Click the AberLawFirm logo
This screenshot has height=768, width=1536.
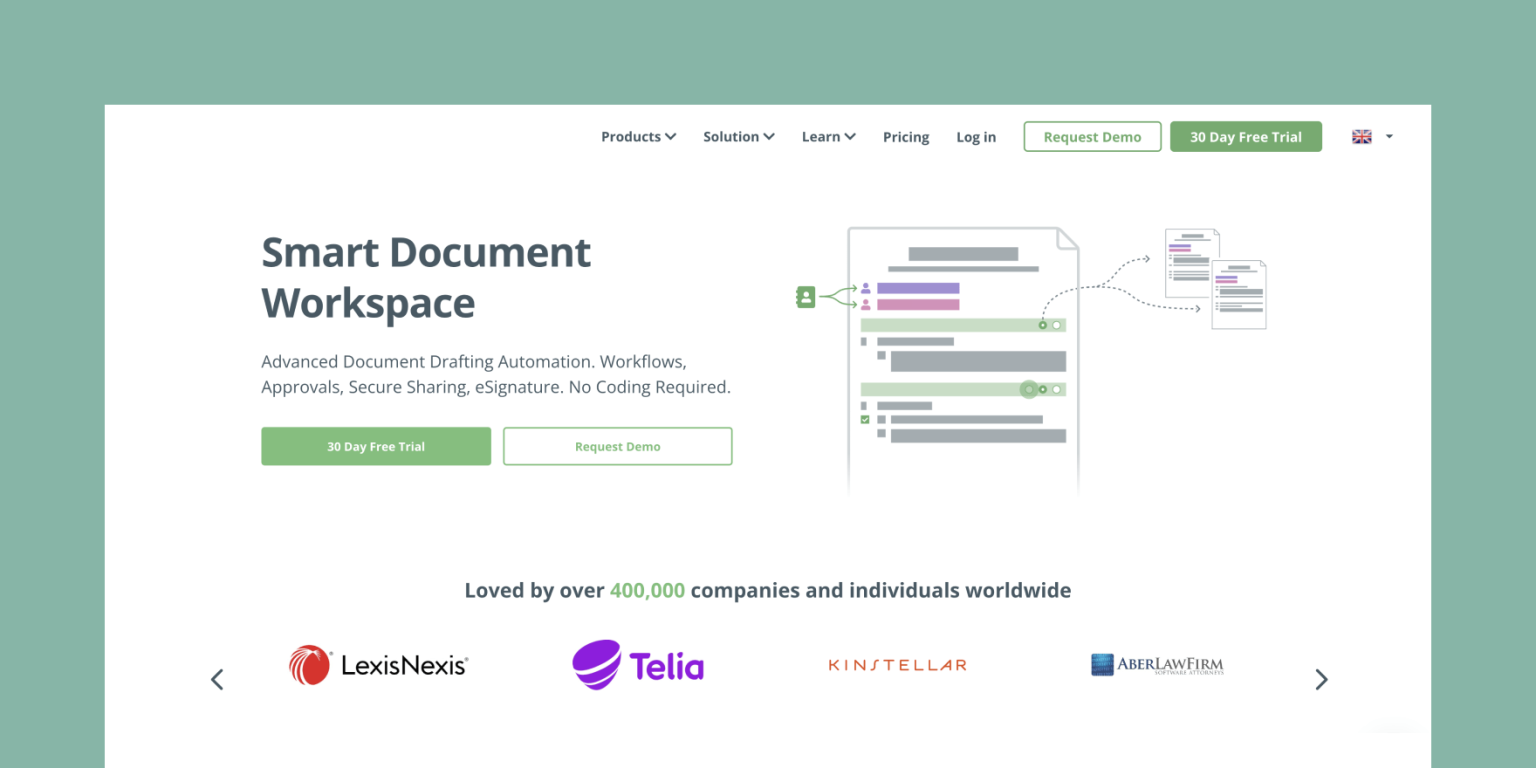1157,664
